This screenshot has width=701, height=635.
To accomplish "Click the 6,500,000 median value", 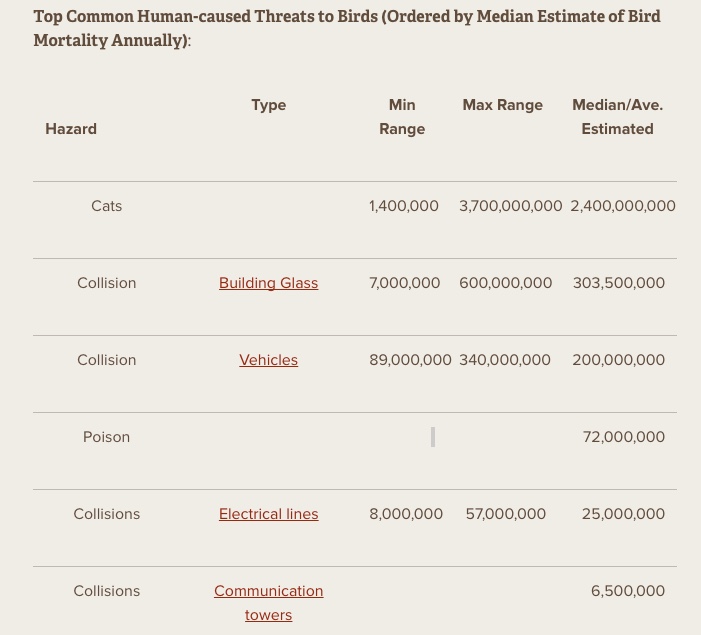I will [628, 591].
